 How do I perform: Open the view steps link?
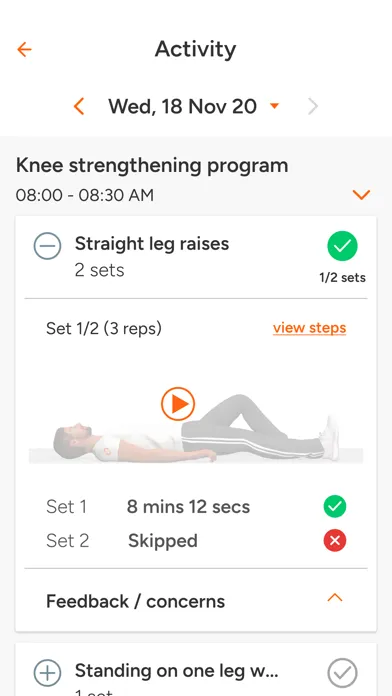coord(309,328)
